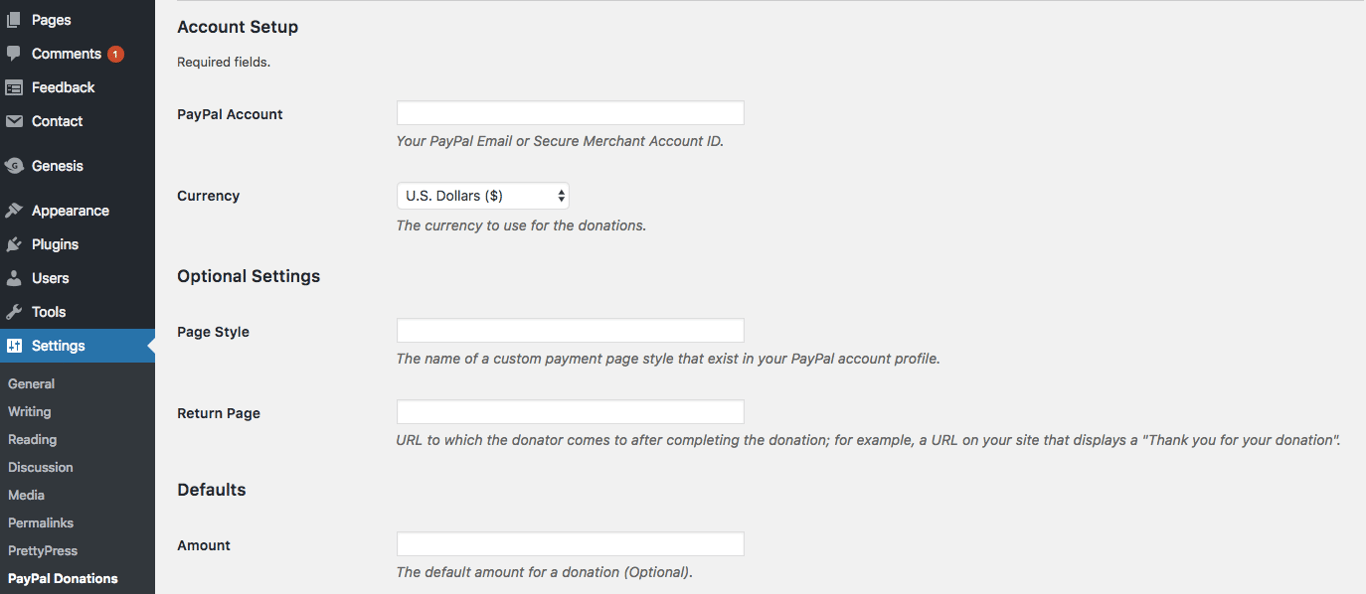Click inside the PayPal Account field
Screen dimensions: 1366x594
570,112
